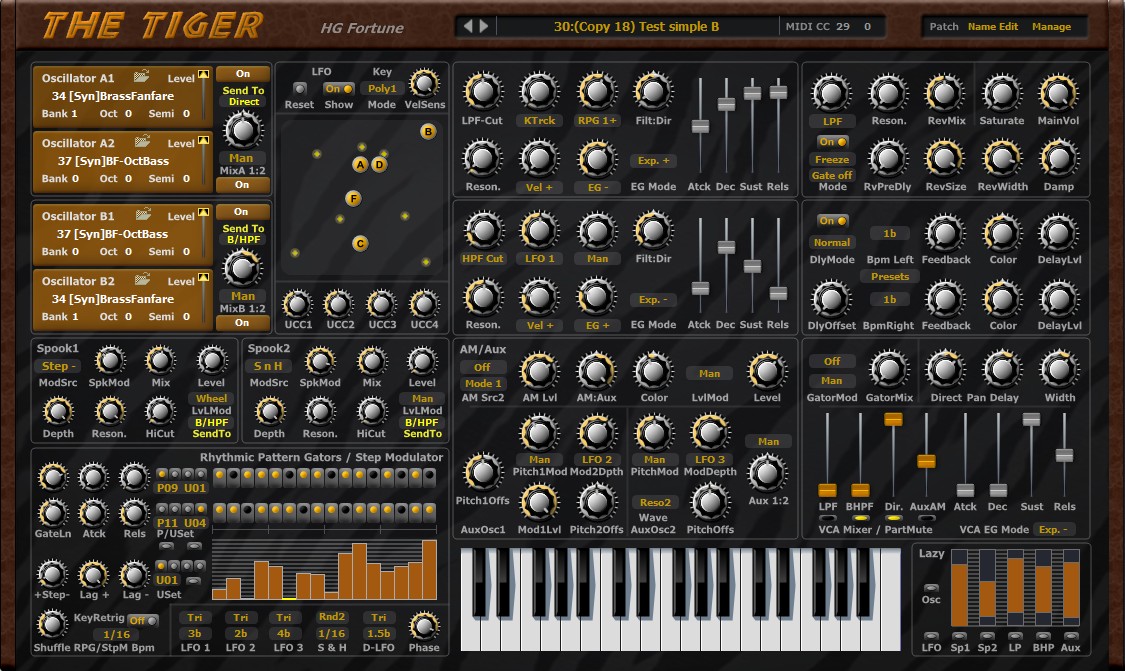Open the Patch menu
This screenshot has height=671, width=1125.
point(943,27)
